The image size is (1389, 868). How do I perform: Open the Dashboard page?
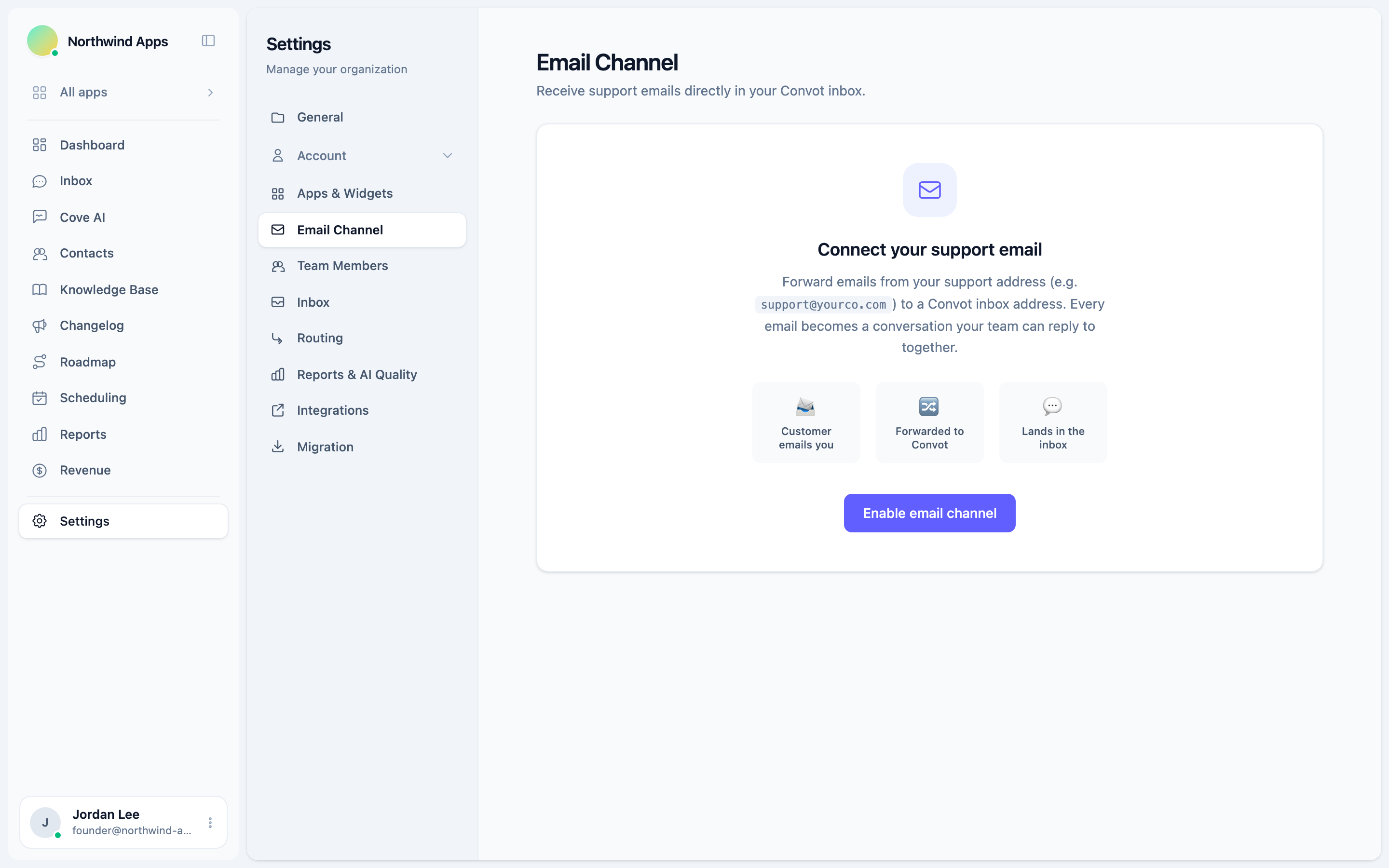(123, 145)
